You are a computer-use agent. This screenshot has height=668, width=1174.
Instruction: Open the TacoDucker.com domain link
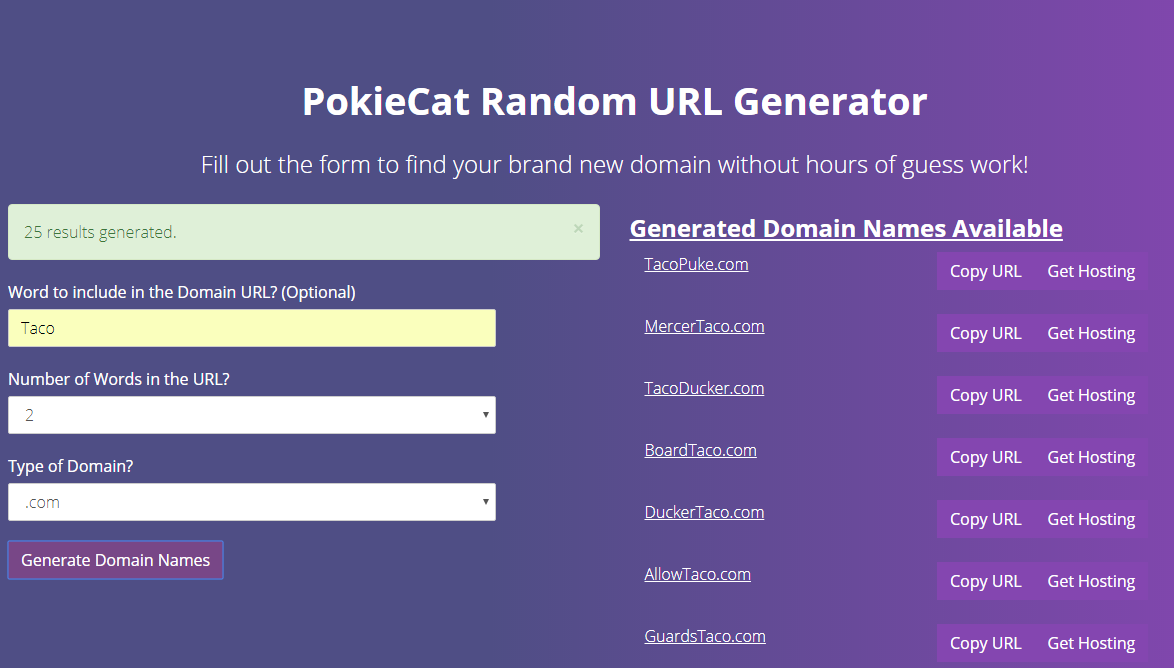click(x=704, y=388)
